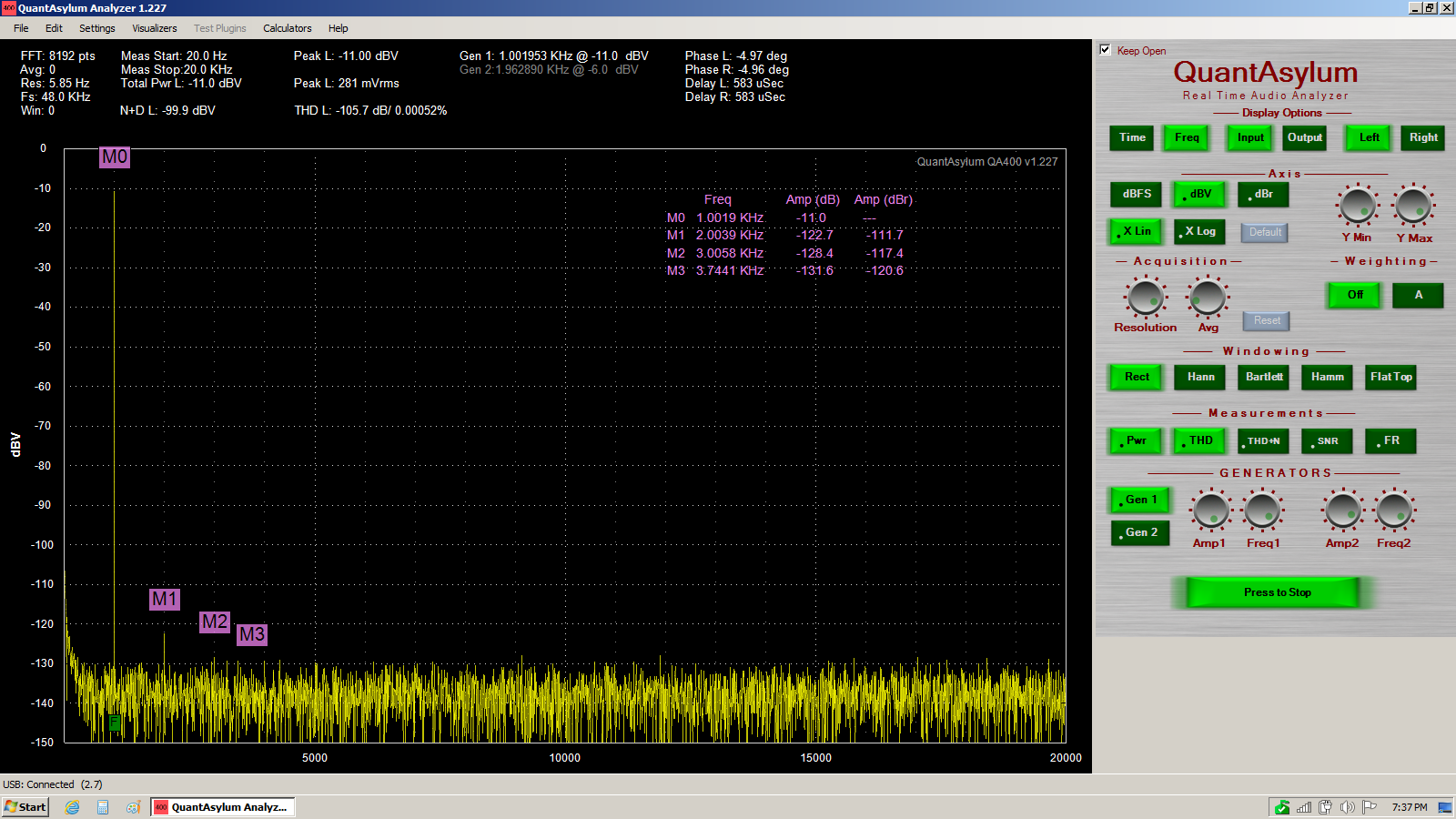This screenshot has width=1456, height=819.
Task: Click the Resolution knob
Action: tap(1145, 297)
